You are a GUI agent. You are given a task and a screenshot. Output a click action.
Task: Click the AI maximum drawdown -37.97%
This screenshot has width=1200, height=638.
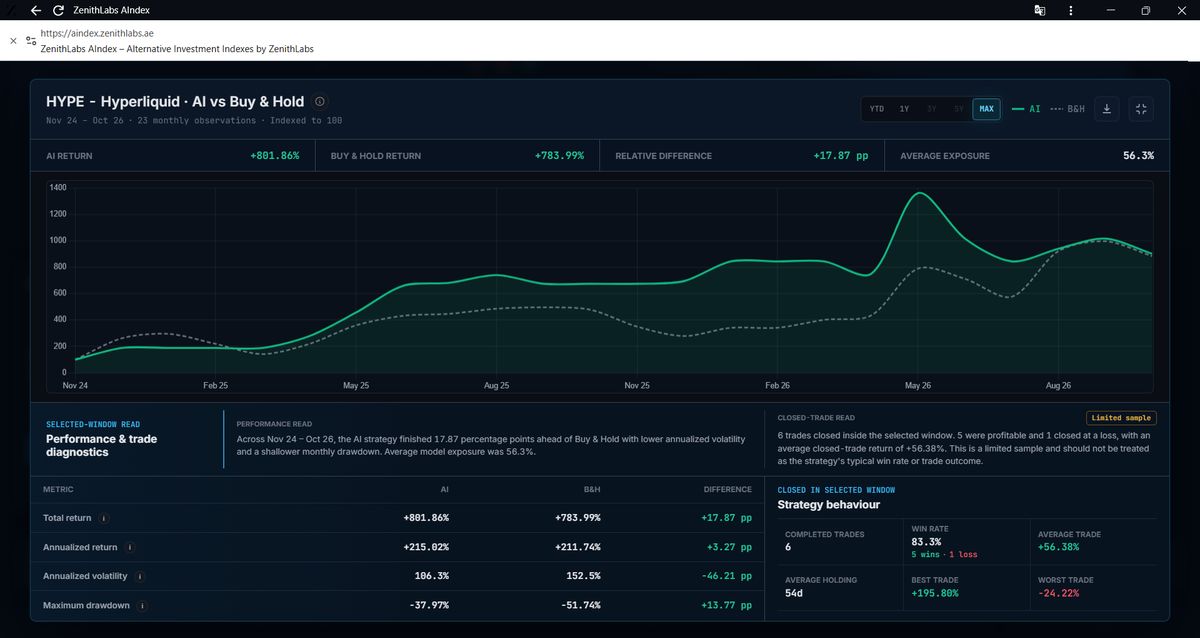[429, 605]
